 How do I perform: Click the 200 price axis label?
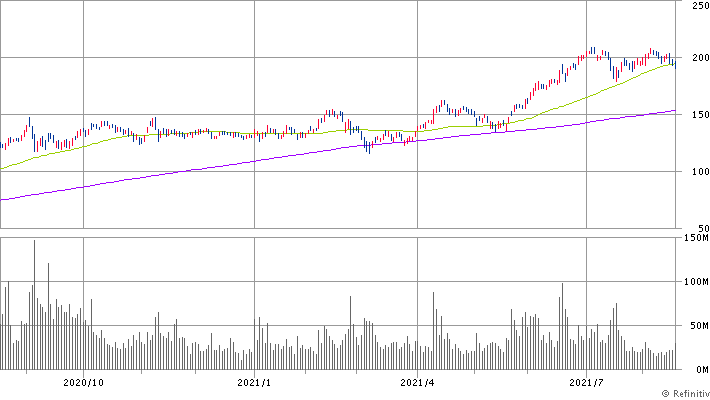pos(700,58)
